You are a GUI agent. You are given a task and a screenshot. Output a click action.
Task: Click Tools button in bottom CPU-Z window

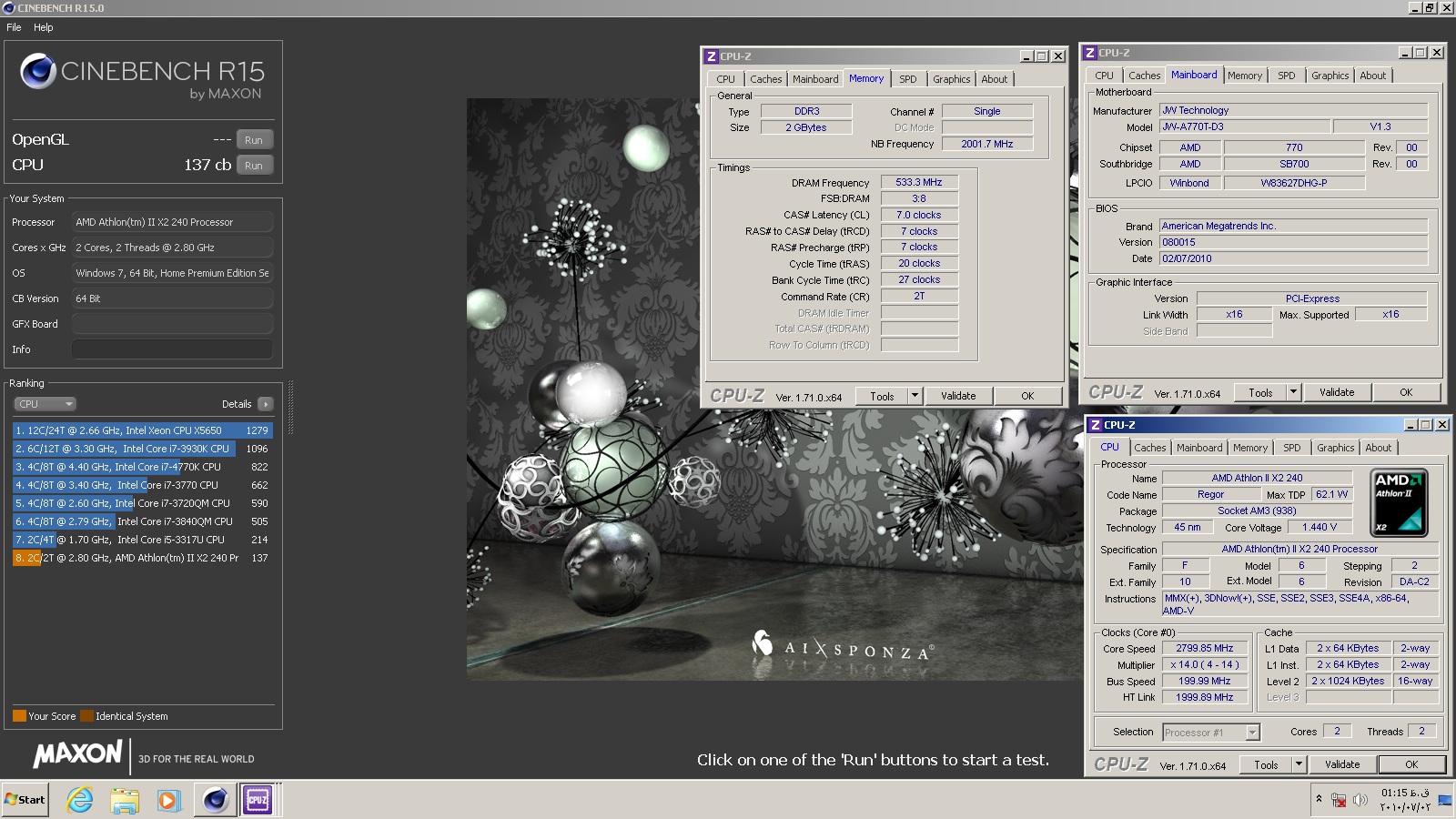[1266, 764]
